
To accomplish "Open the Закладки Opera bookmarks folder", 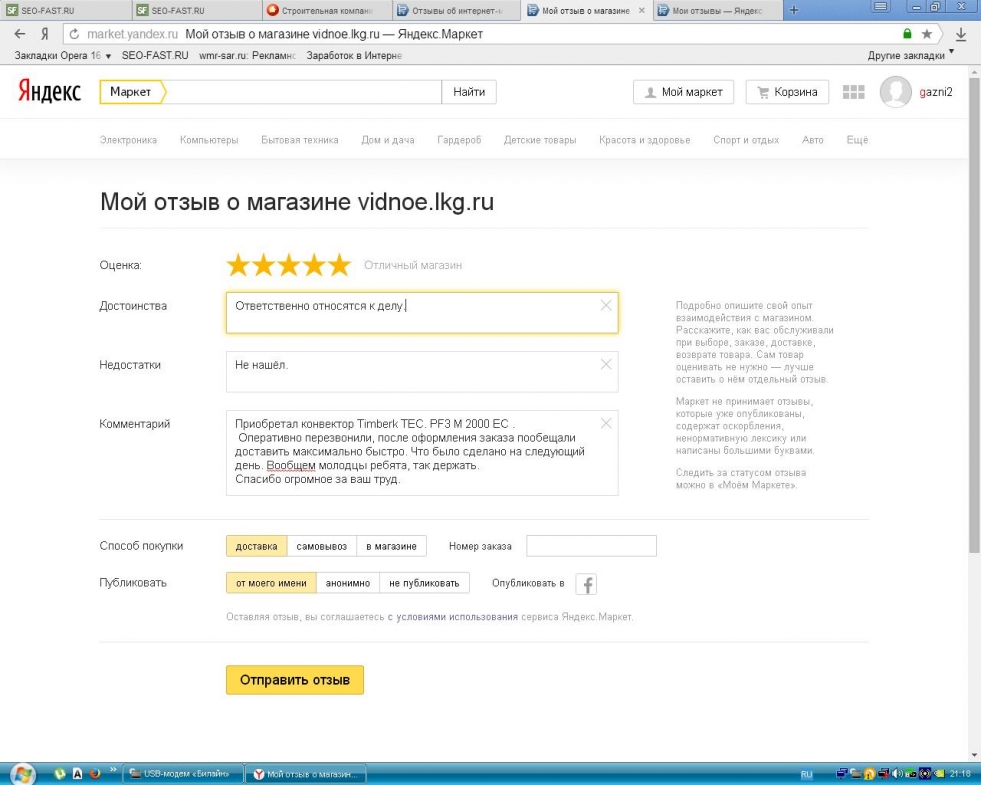I will pyautogui.click(x=62, y=55).
